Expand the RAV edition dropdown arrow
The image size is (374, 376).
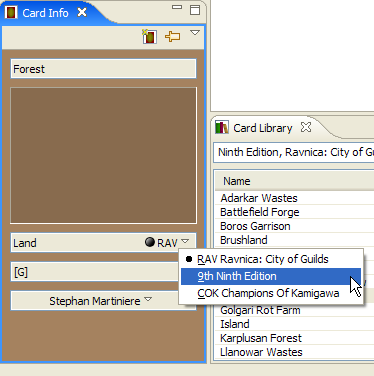(x=185, y=241)
